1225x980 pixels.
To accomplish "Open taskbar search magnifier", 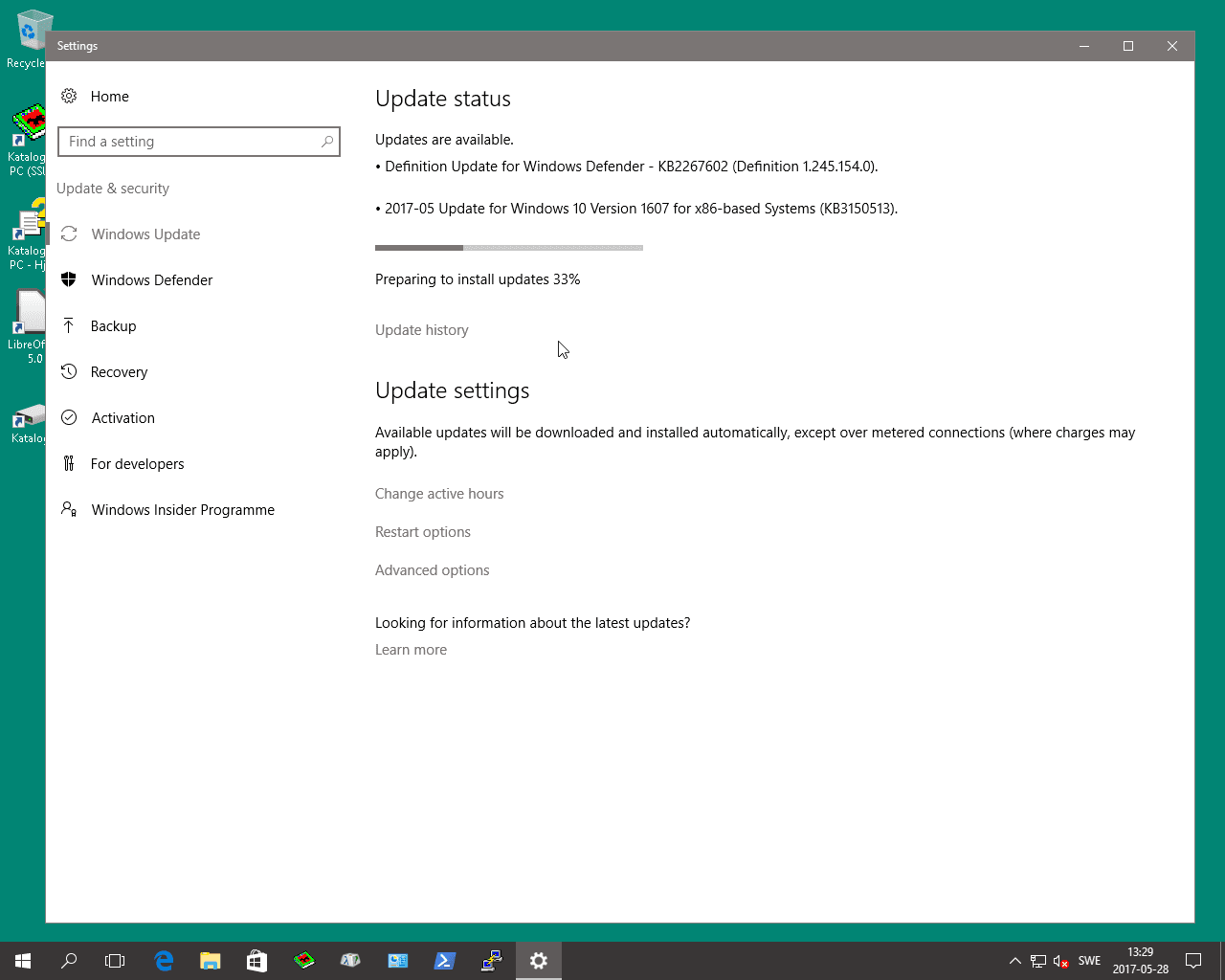I will pos(69,961).
